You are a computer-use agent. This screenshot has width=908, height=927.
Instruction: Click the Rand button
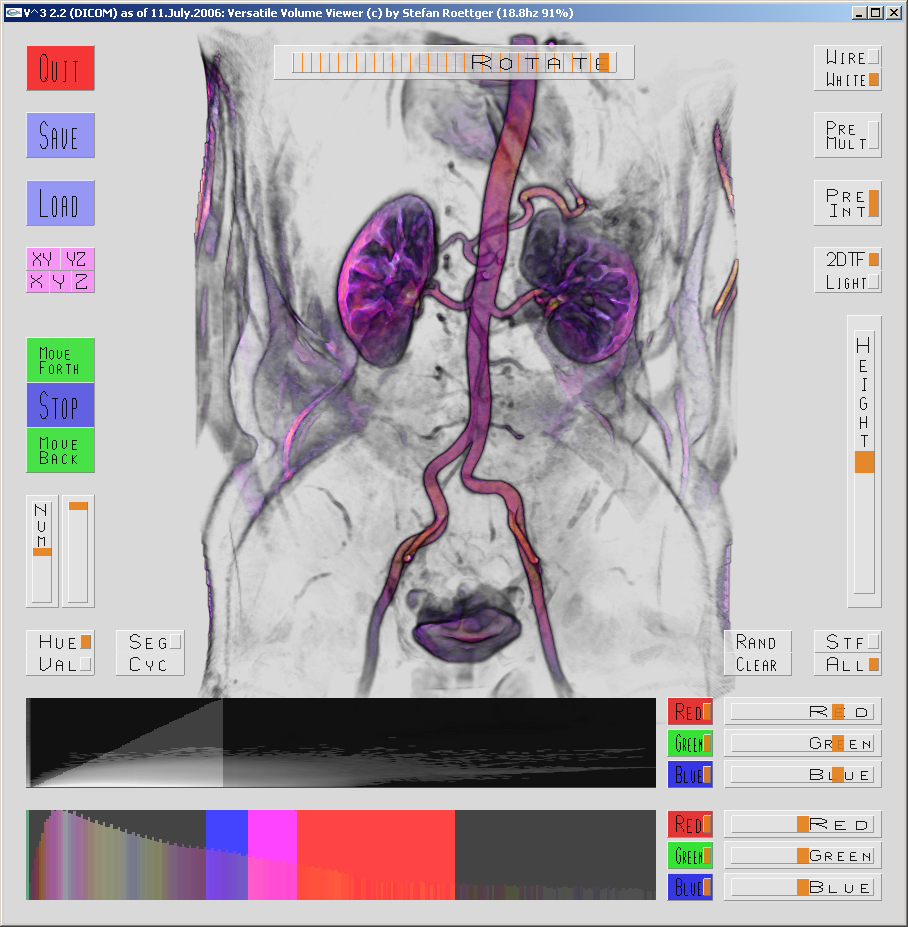click(x=757, y=642)
